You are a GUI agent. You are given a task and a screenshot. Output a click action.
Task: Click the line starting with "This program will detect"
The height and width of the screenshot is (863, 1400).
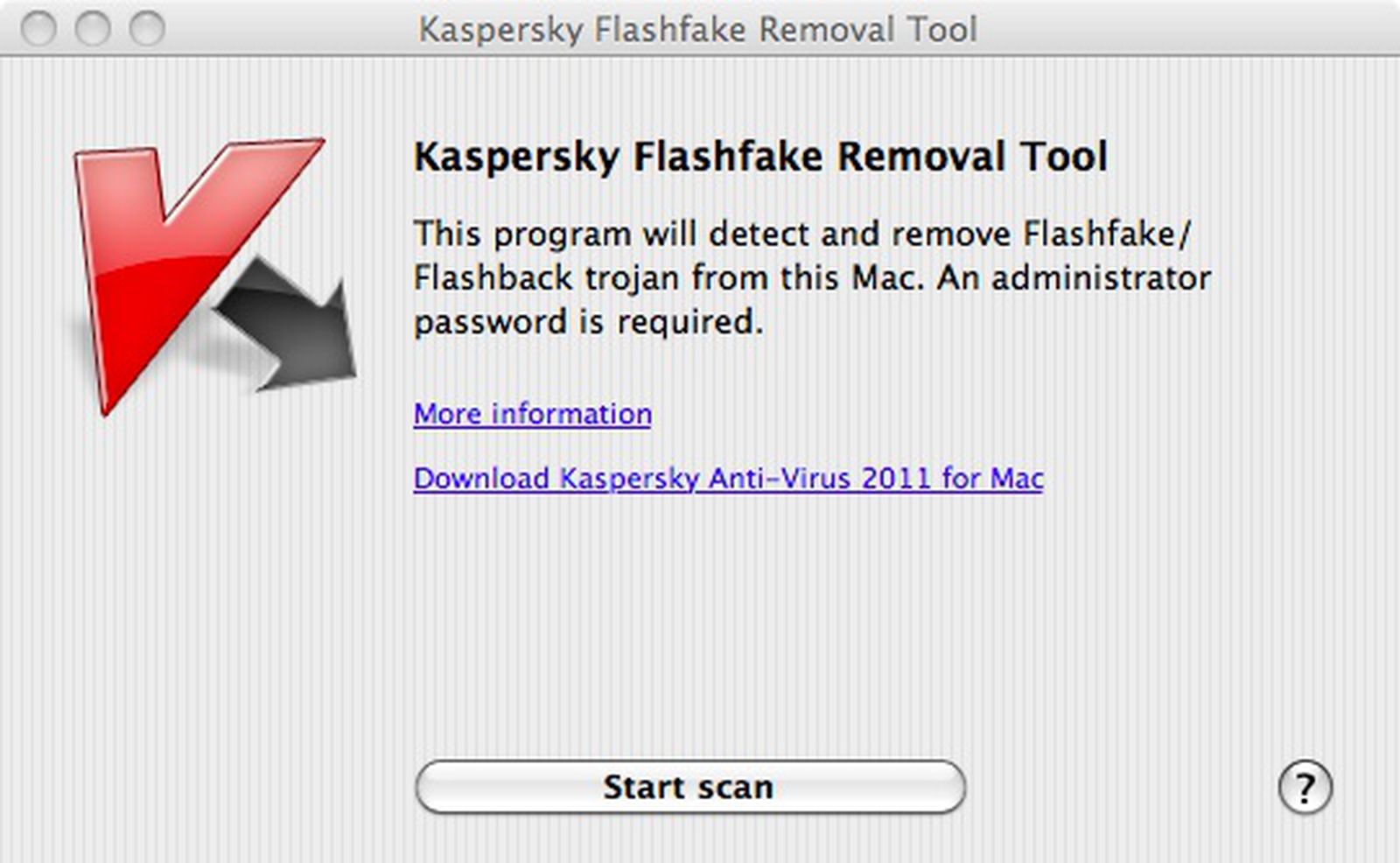[x=801, y=234]
